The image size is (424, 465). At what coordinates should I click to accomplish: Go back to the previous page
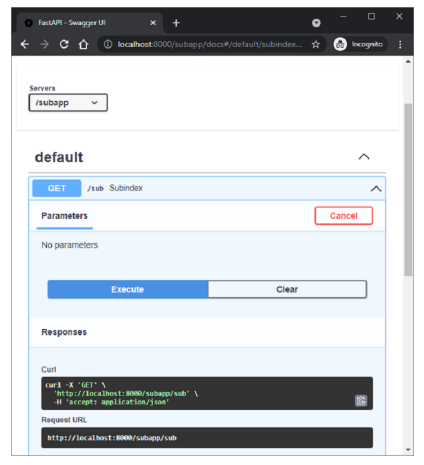tap(25, 44)
